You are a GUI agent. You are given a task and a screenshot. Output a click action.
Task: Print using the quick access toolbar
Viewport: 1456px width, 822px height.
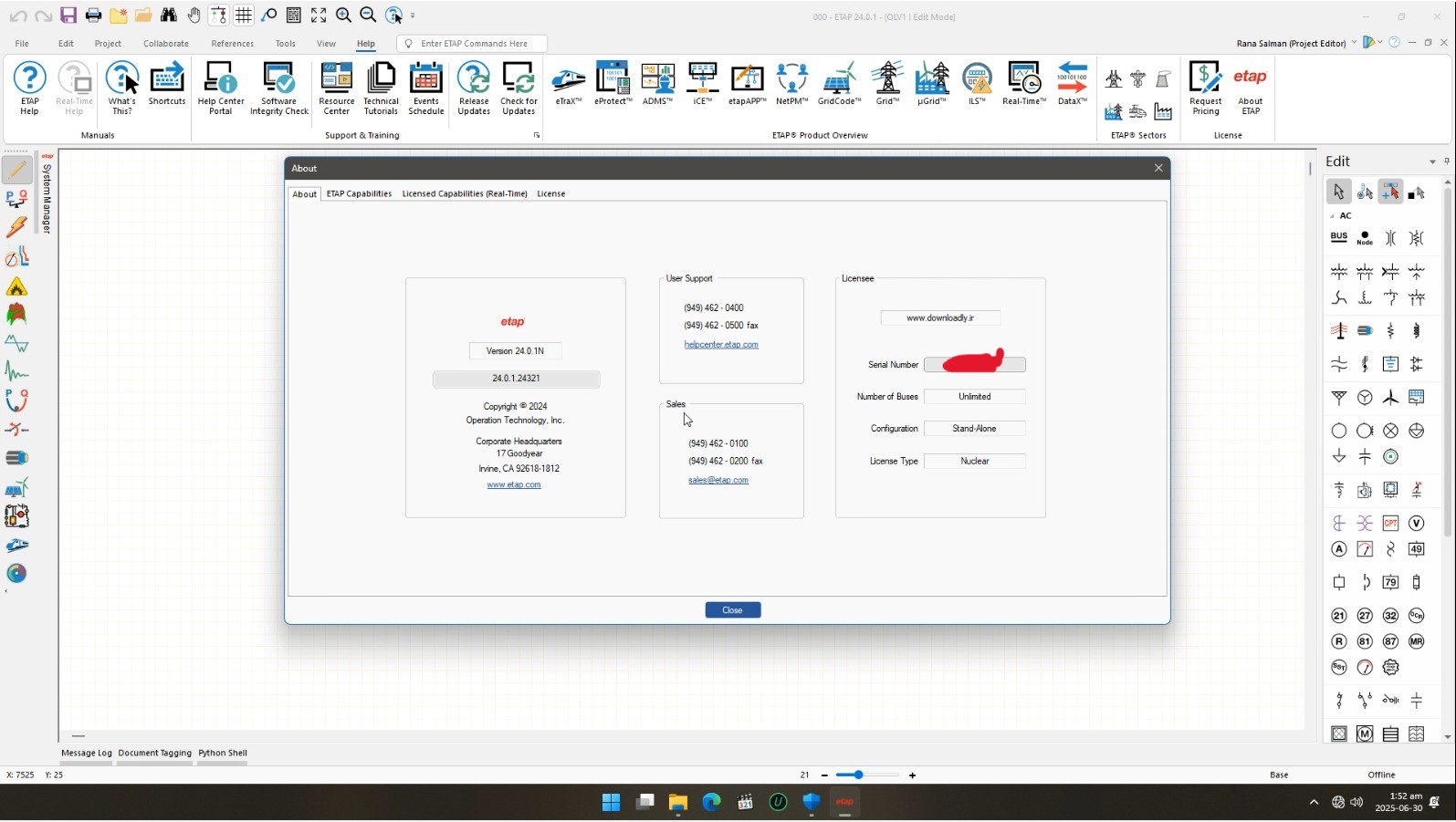(93, 16)
